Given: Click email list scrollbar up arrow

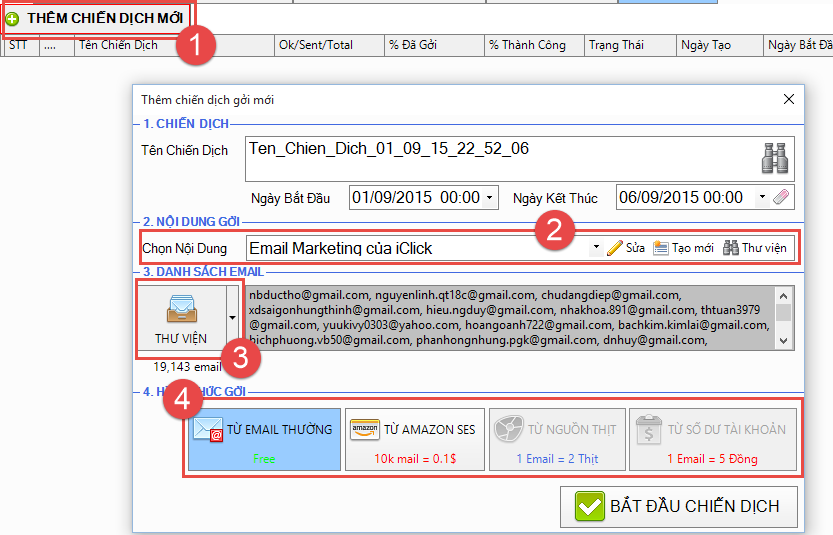Looking at the screenshot, I should pyautogui.click(x=784, y=295).
